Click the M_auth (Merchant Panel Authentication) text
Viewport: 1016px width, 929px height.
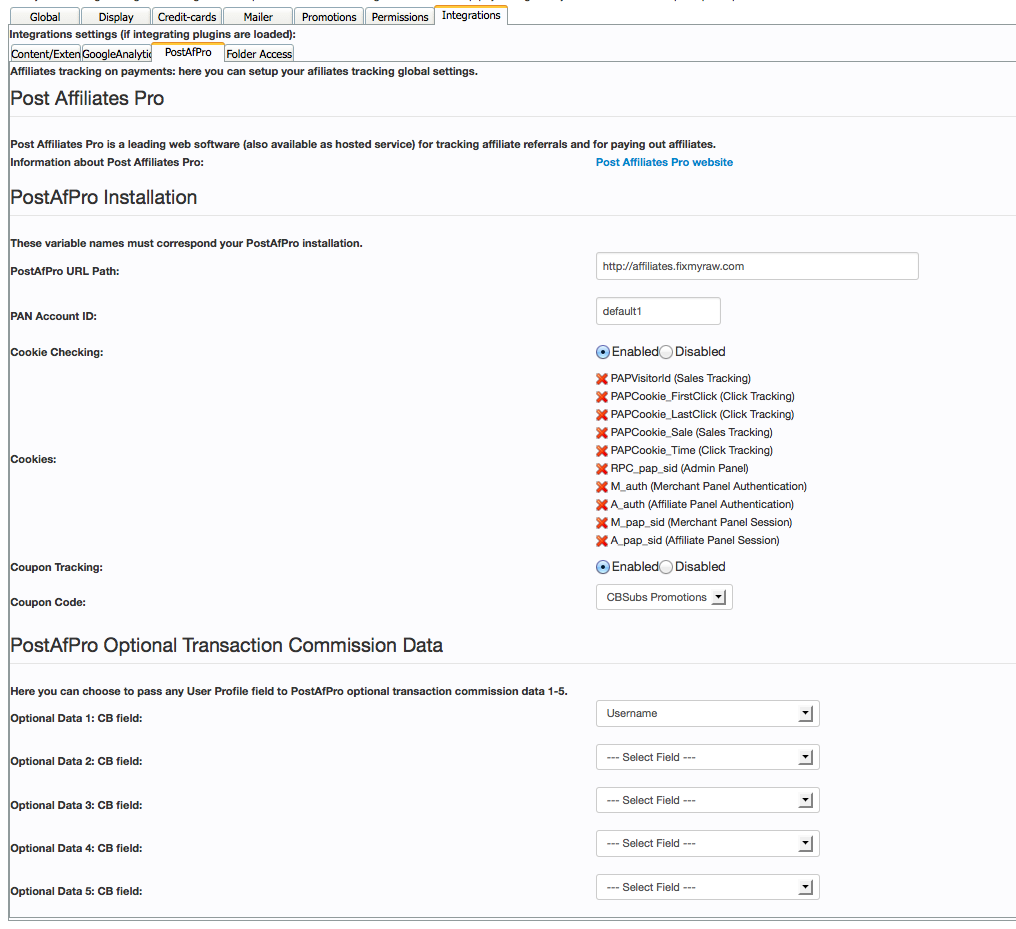coord(708,487)
